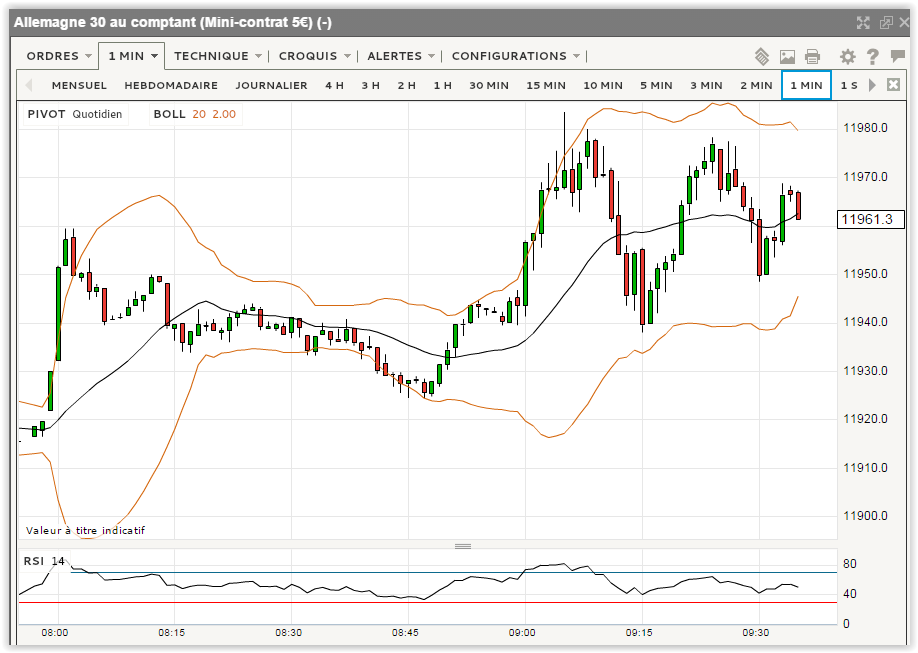Open the chart settings gear
Viewport: 918px width, 653px height.
coord(847,57)
